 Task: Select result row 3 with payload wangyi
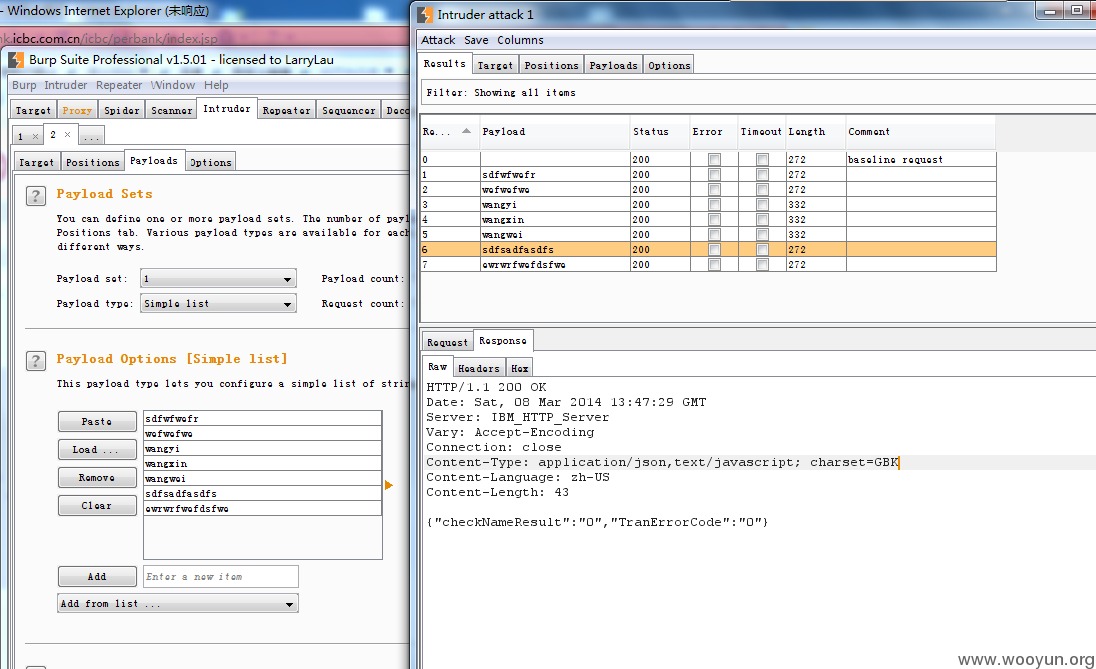pyautogui.click(x=708, y=205)
